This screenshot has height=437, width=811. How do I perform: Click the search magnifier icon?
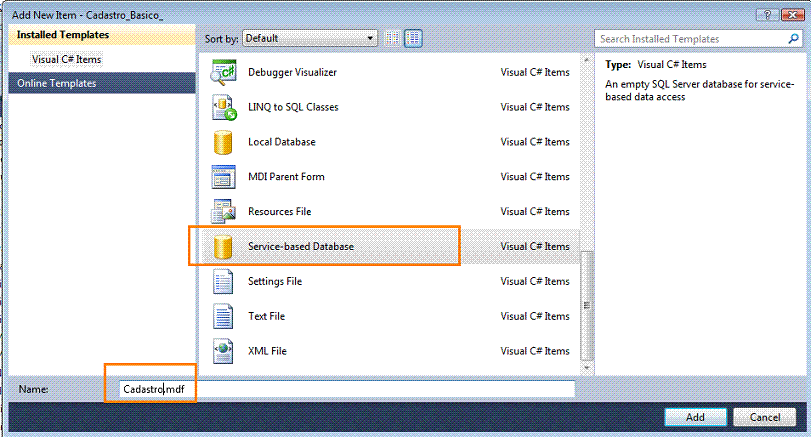[x=793, y=39]
